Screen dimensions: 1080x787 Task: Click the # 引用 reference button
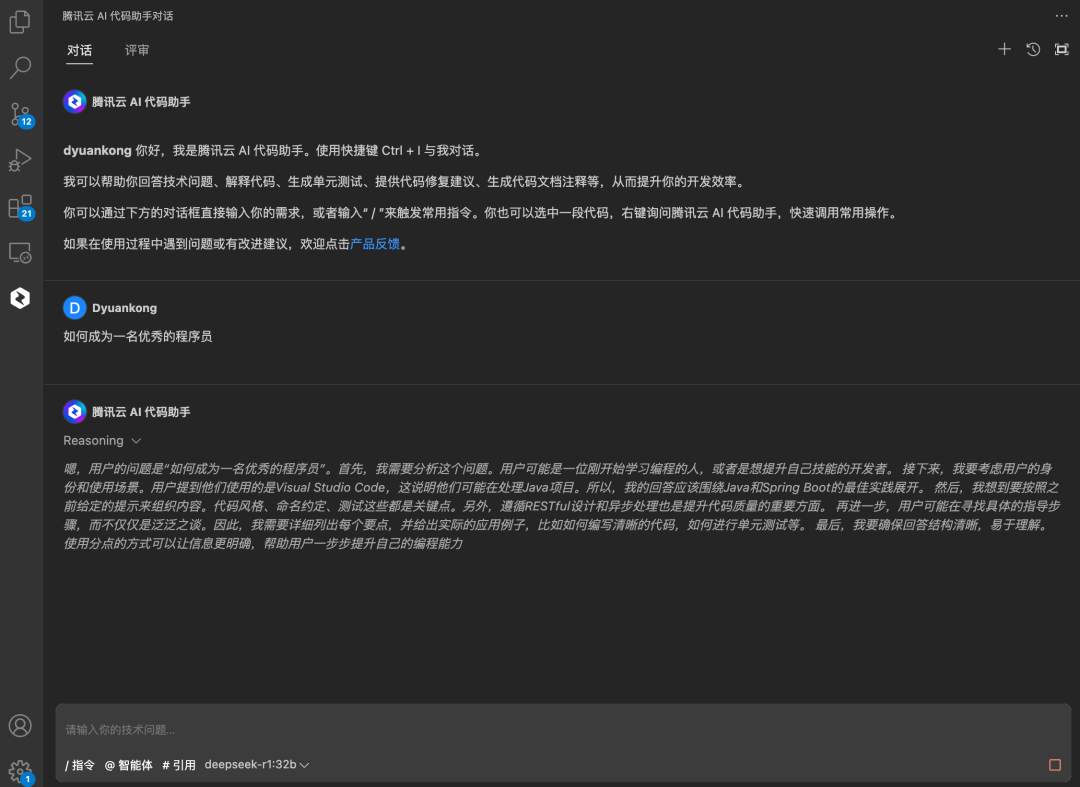pyautogui.click(x=178, y=764)
